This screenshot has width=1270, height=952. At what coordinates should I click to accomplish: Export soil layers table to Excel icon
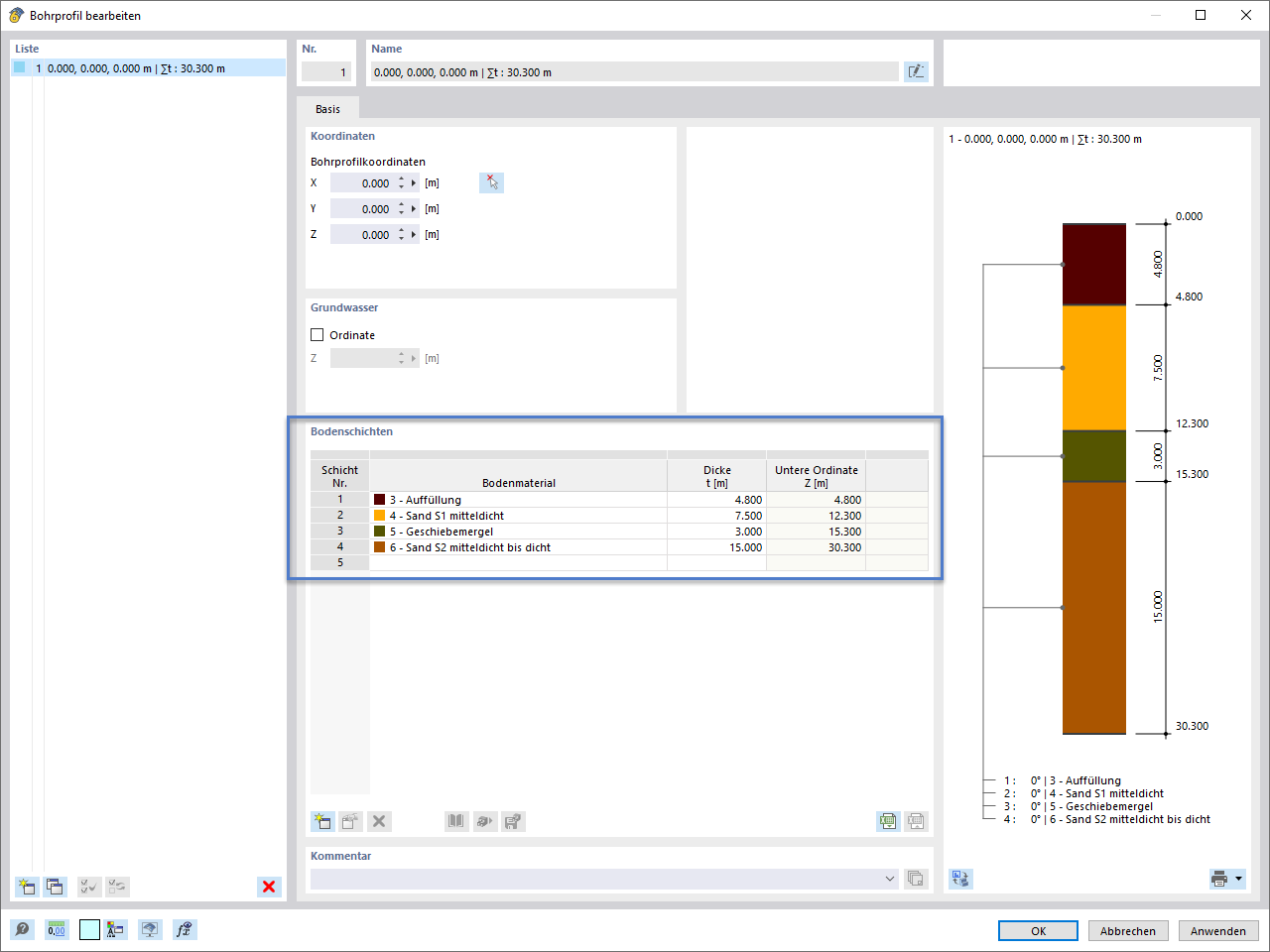[x=888, y=821]
